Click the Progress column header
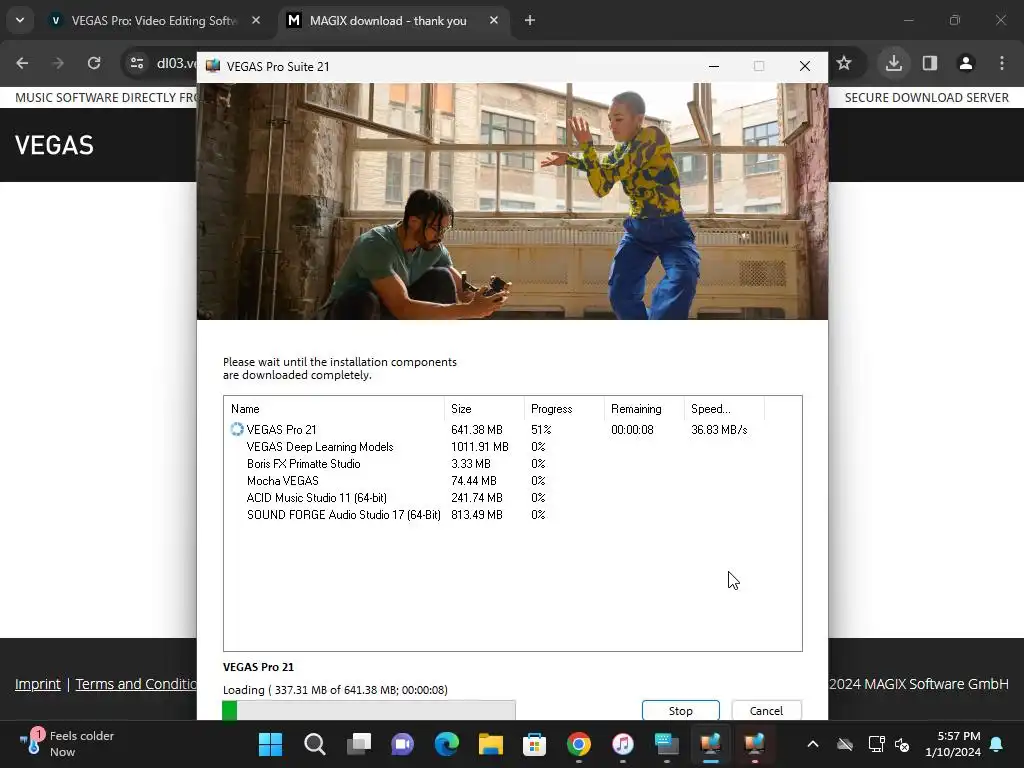 click(564, 409)
